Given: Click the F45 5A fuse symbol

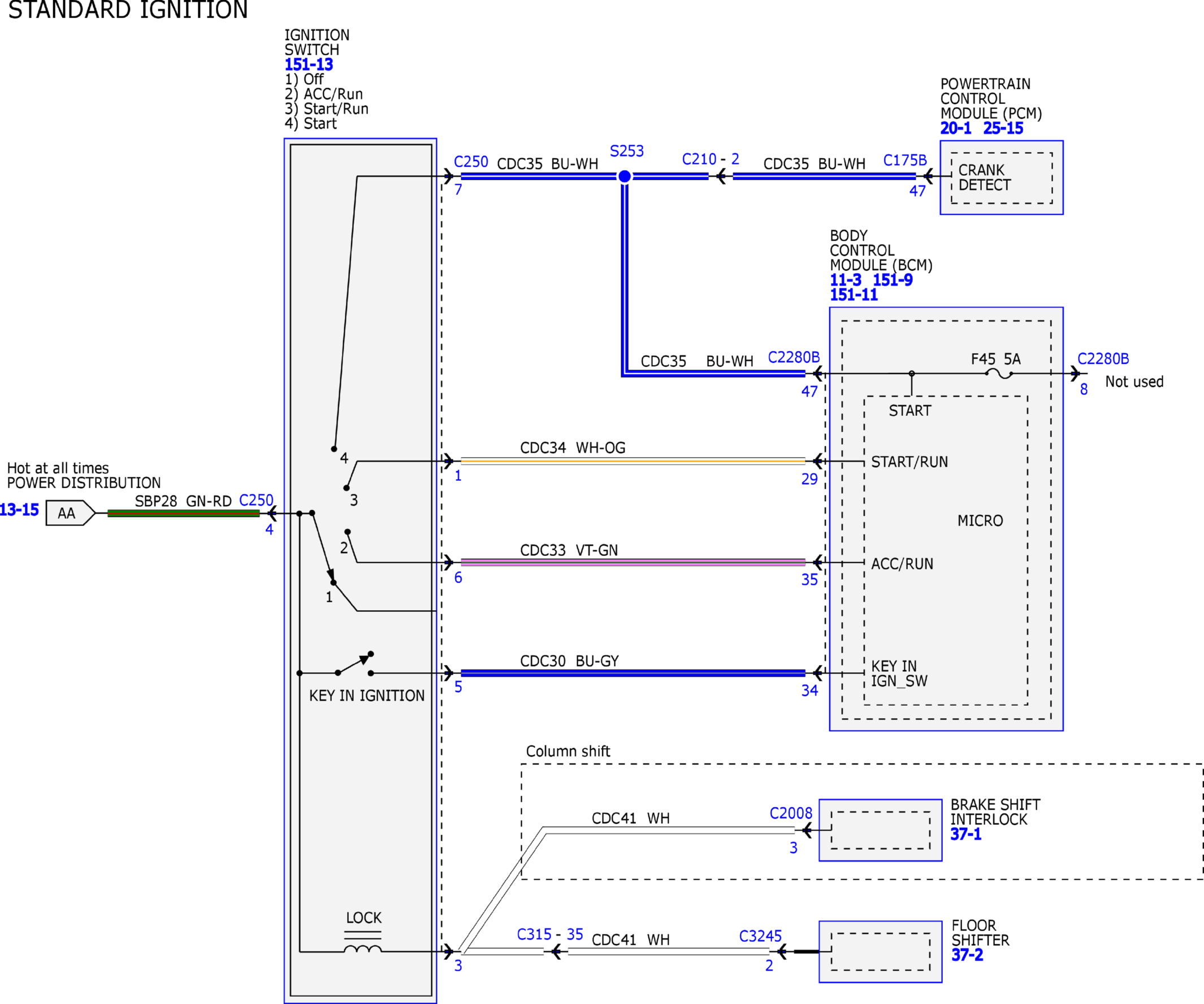Looking at the screenshot, I should [999, 373].
